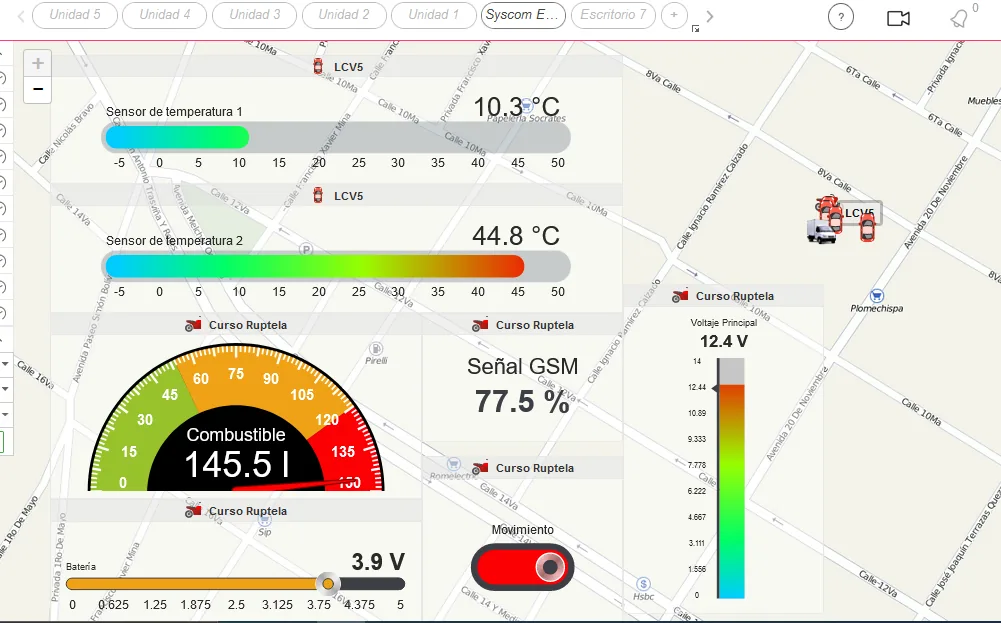This screenshot has height=623, width=1001.
Task: Click the Voltaje Principal vertical bar
Action: (x=731, y=478)
